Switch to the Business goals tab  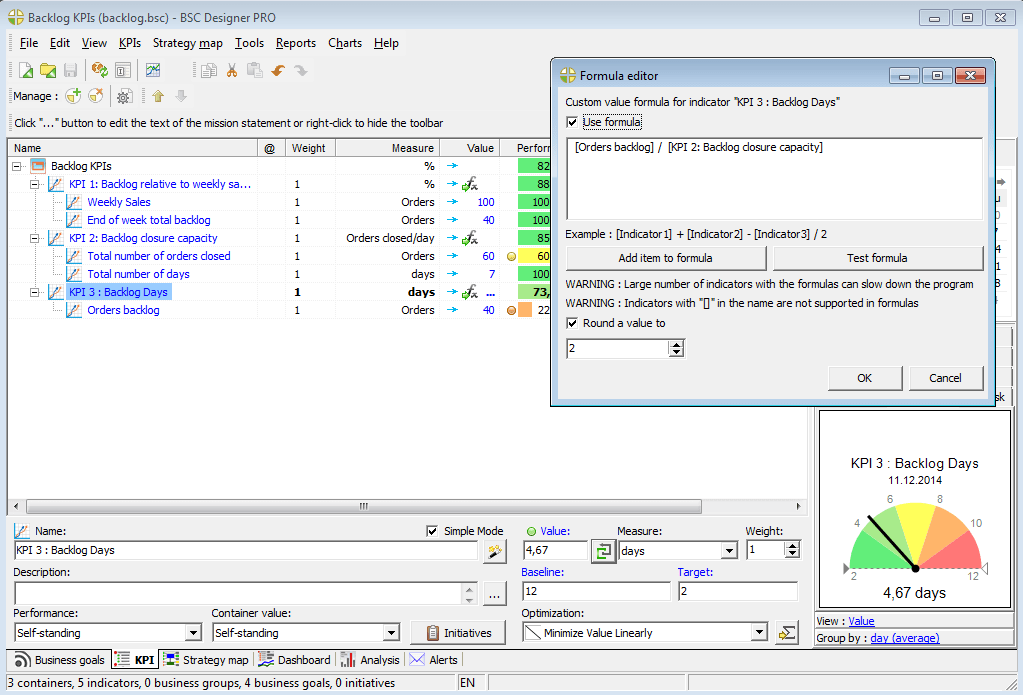[x=59, y=660]
